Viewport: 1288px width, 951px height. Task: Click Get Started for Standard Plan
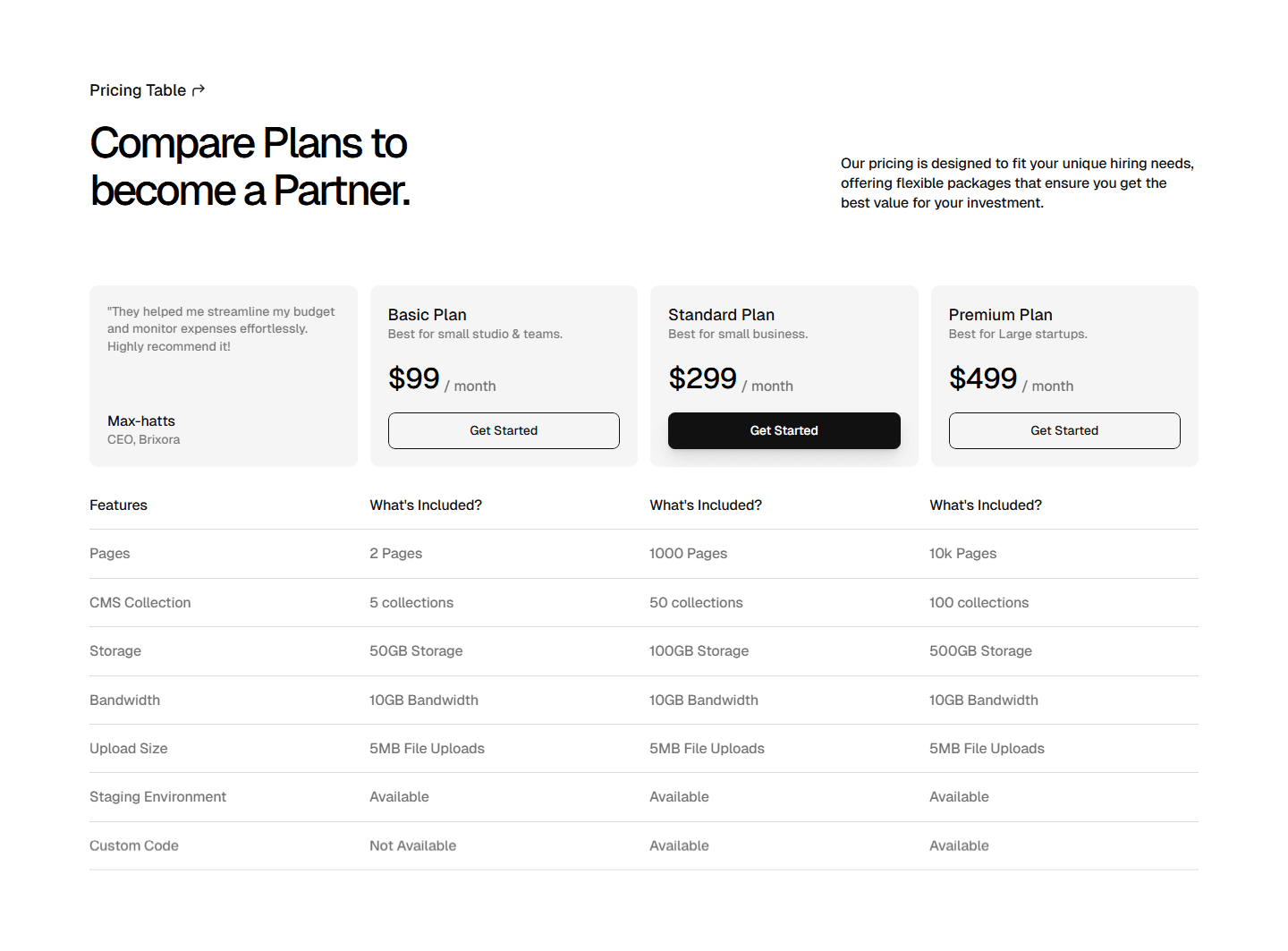tap(784, 430)
